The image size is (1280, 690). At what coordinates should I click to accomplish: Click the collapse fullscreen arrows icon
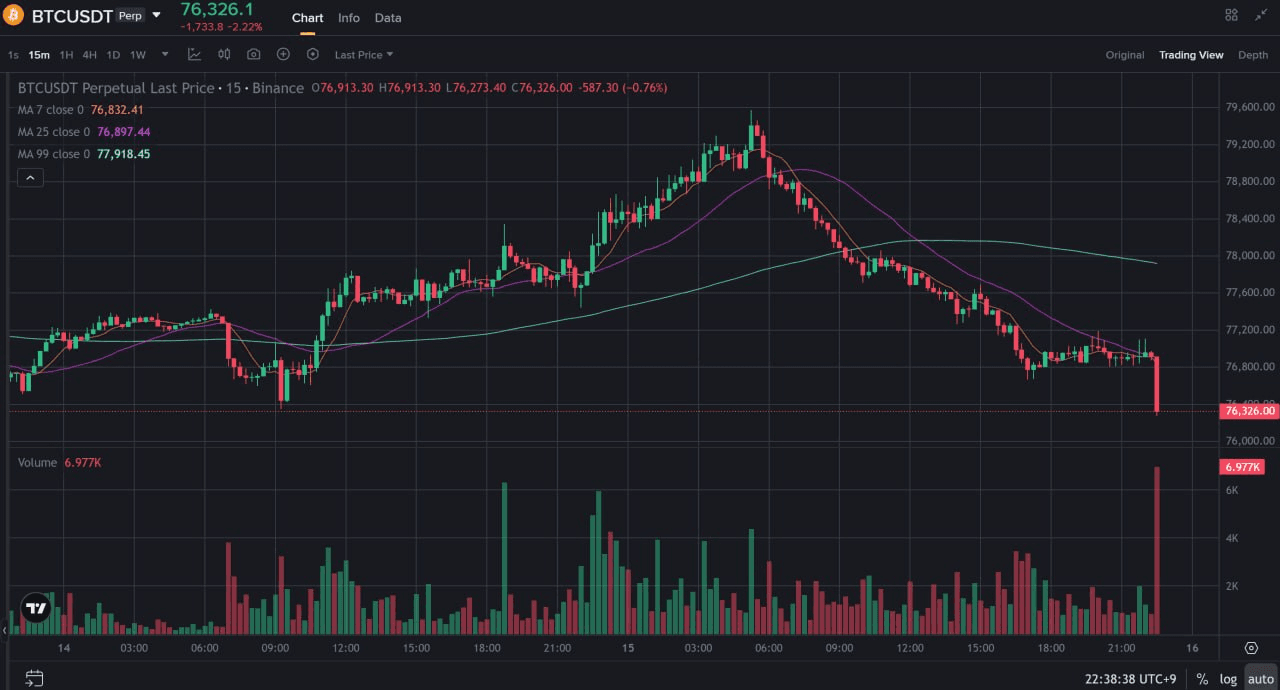[1260, 15]
